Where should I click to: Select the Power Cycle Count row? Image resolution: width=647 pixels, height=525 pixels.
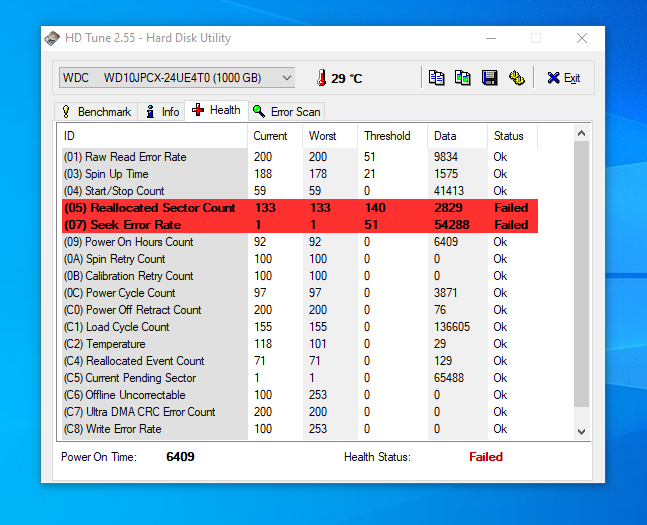pos(300,293)
